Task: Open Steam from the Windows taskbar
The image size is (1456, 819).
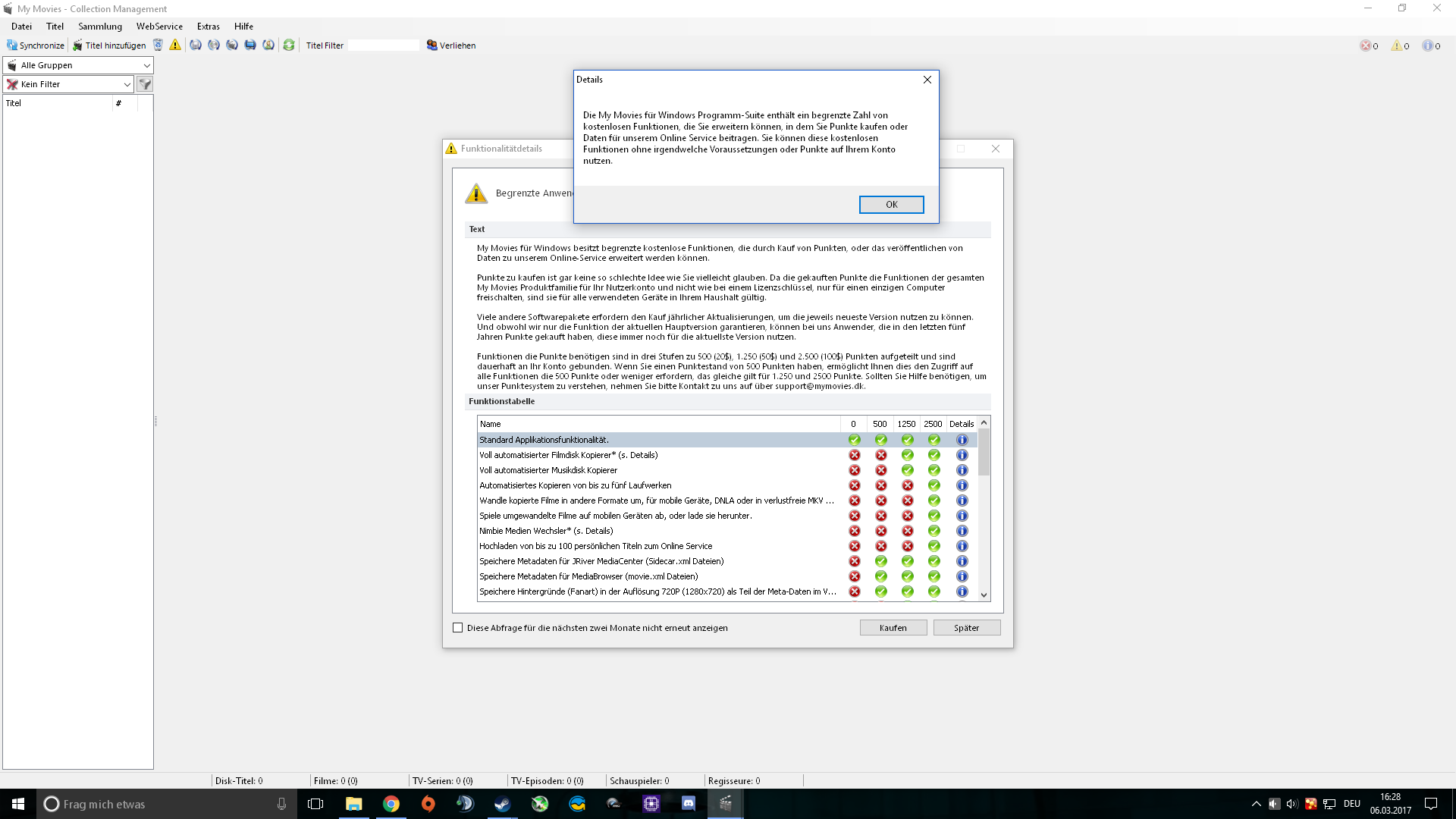Action: tap(502, 804)
